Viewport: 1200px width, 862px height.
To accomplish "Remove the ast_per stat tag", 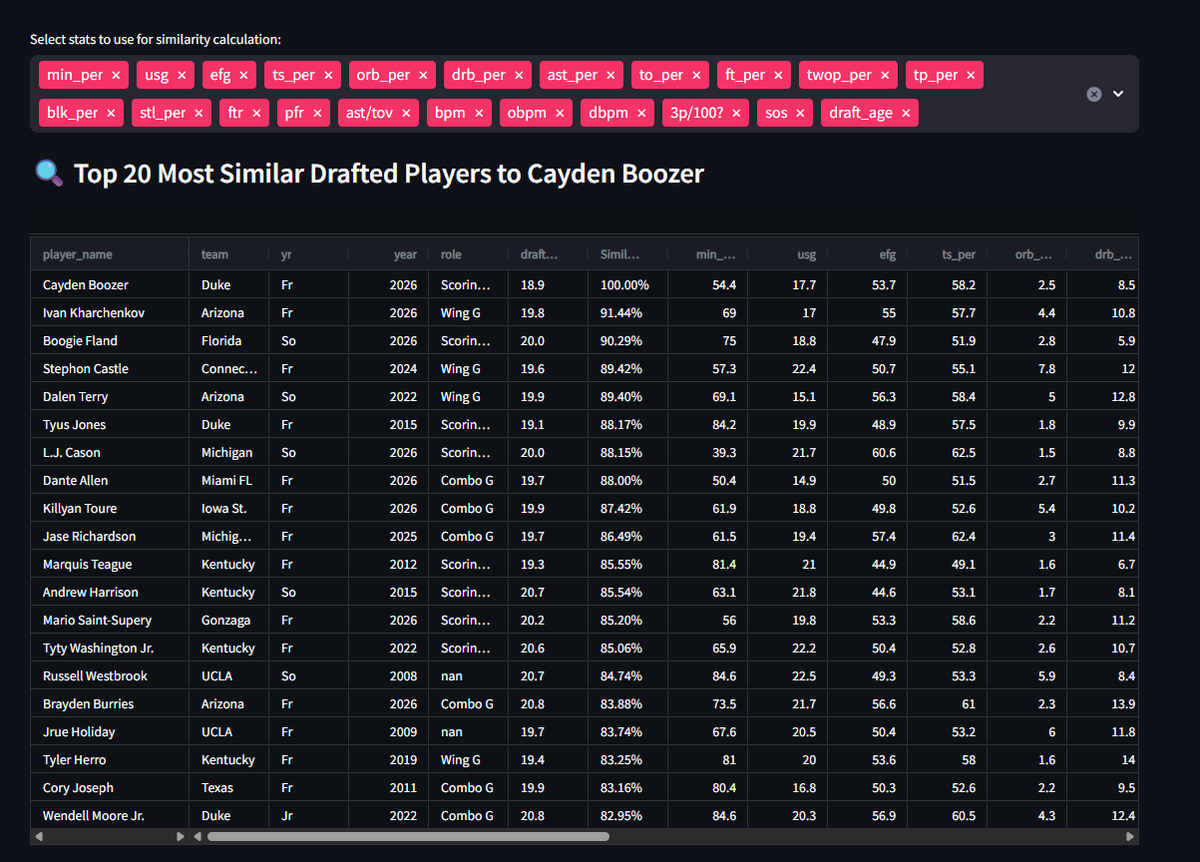I will tap(609, 75).
